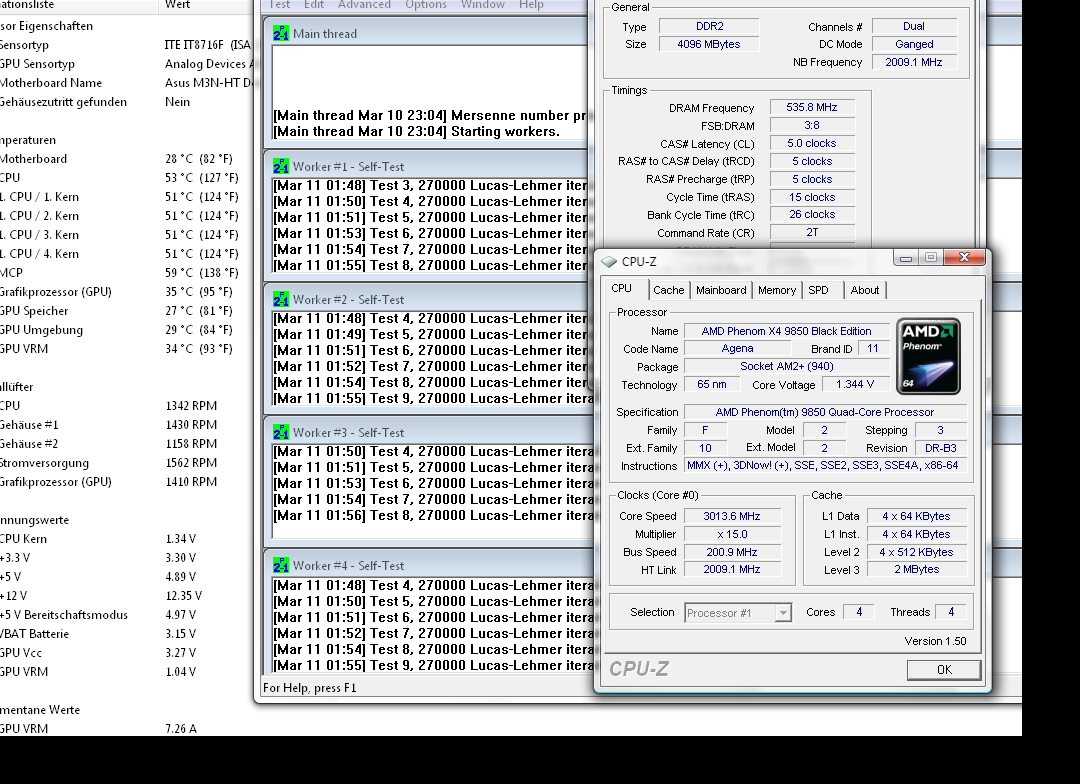Open the Advanced menu in Prime95
This screenshot has width=1080, height=784.
364,4
